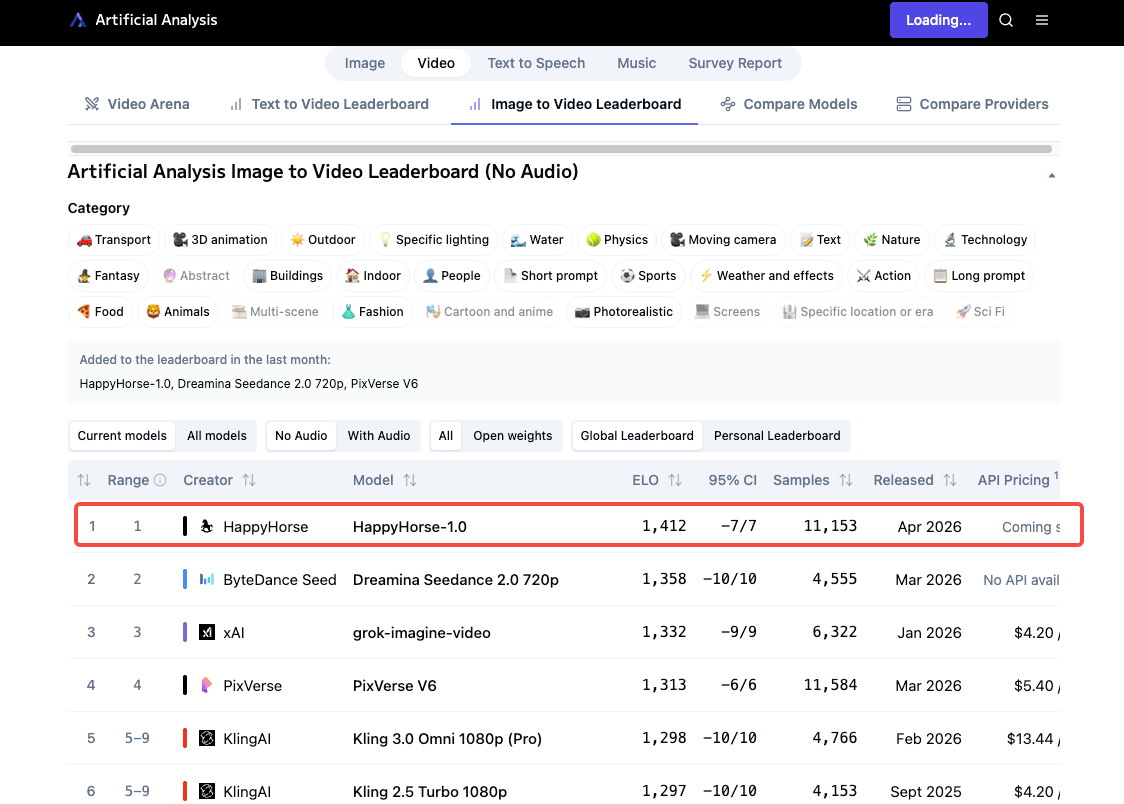This screenshot has height=804, width=1124.
Task: Sort by Model column arrows
Action: coord(410,480)
